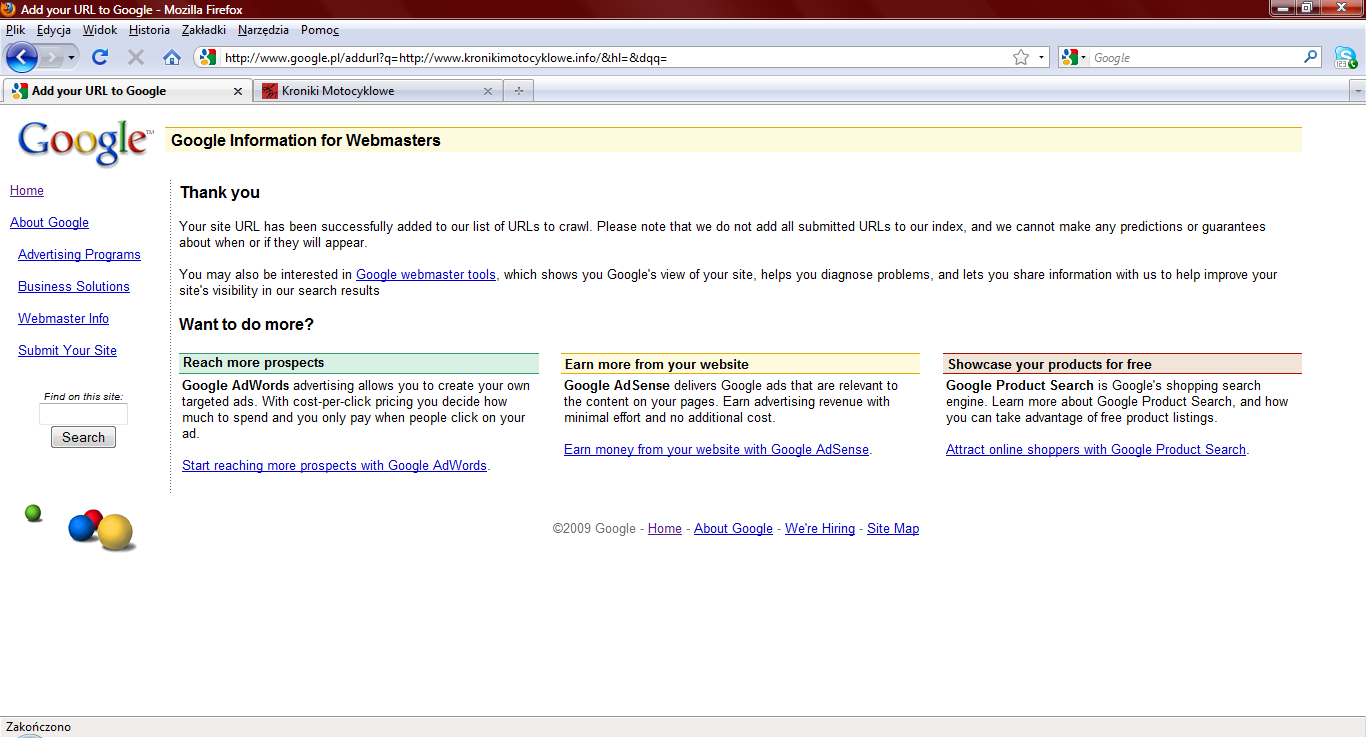This screenshot has height=738, width=1366.
Task: Click the toolbar extension icon at far right
Action: click(1346, 57)
